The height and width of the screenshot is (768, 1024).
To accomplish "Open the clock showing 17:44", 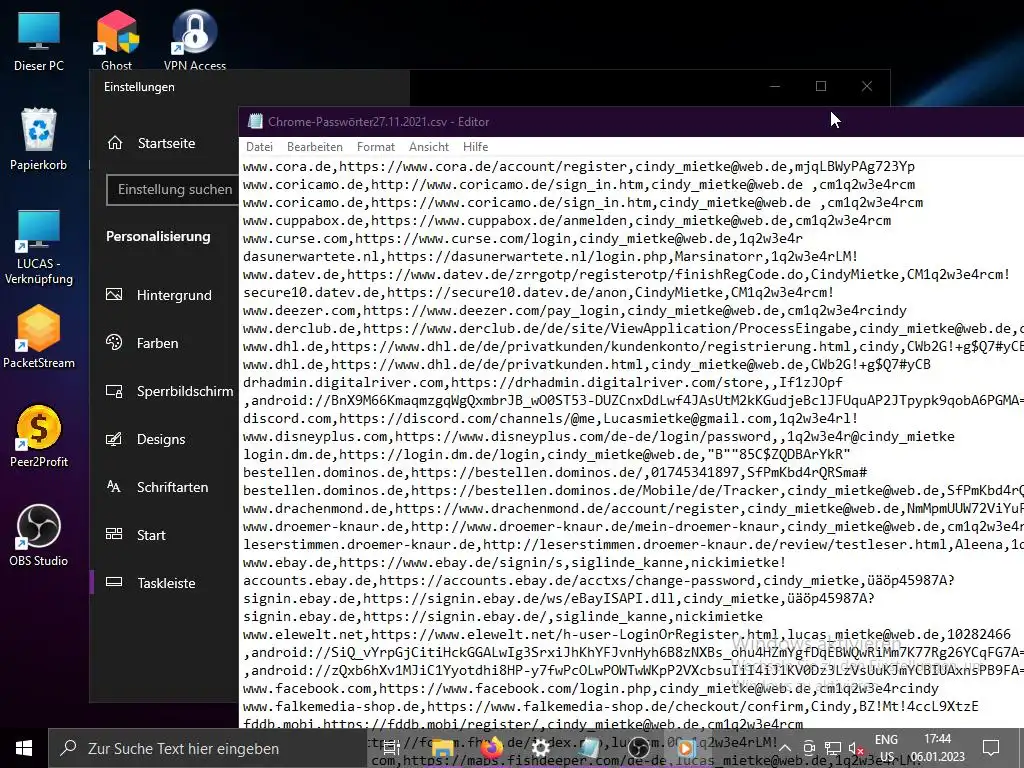I will click(937, 748).
